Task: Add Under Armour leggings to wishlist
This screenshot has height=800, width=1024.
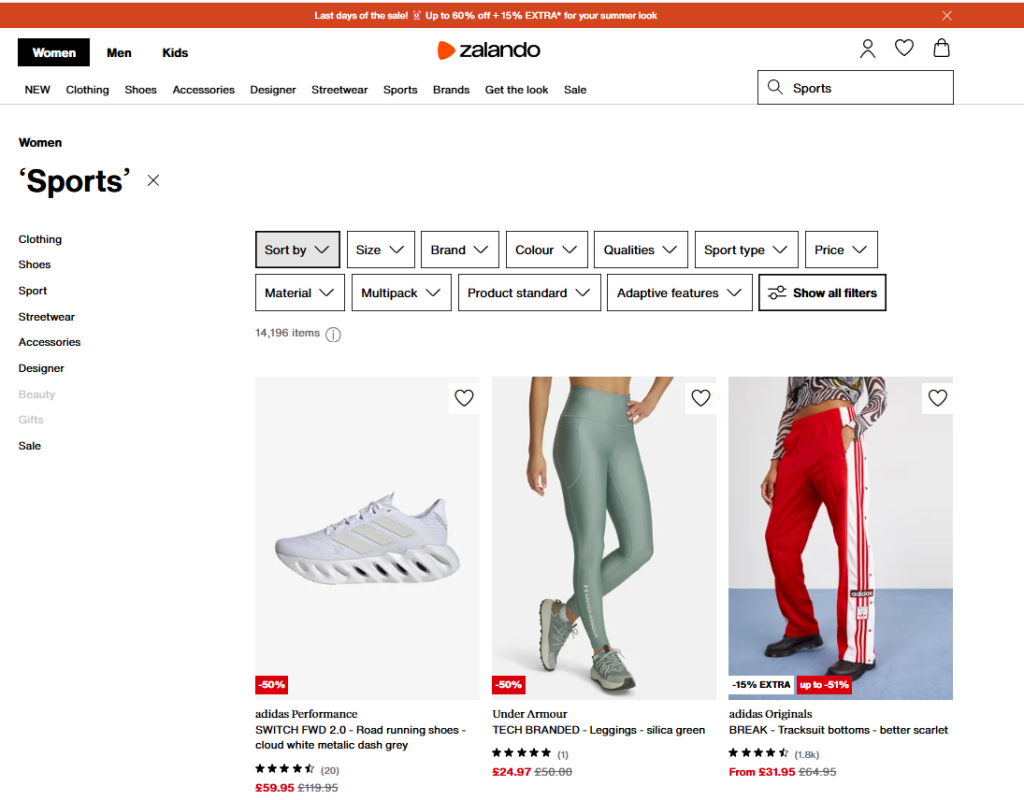Action: 701,398
